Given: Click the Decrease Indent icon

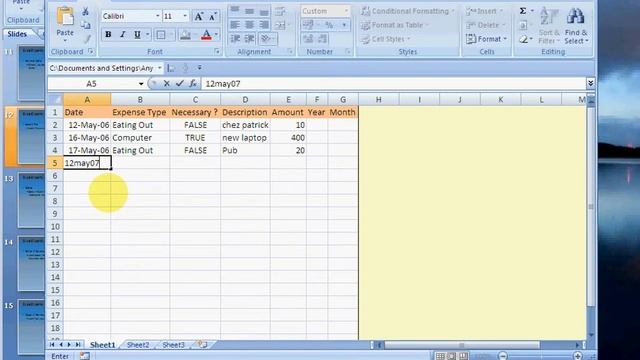Looking at the screenshot, I should point(235,39).
